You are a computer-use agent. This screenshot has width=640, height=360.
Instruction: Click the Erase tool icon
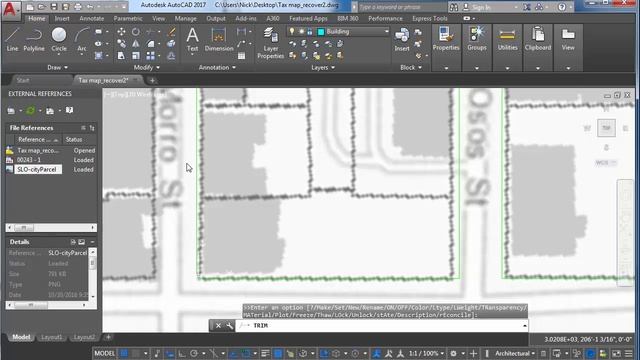(171, 32)
